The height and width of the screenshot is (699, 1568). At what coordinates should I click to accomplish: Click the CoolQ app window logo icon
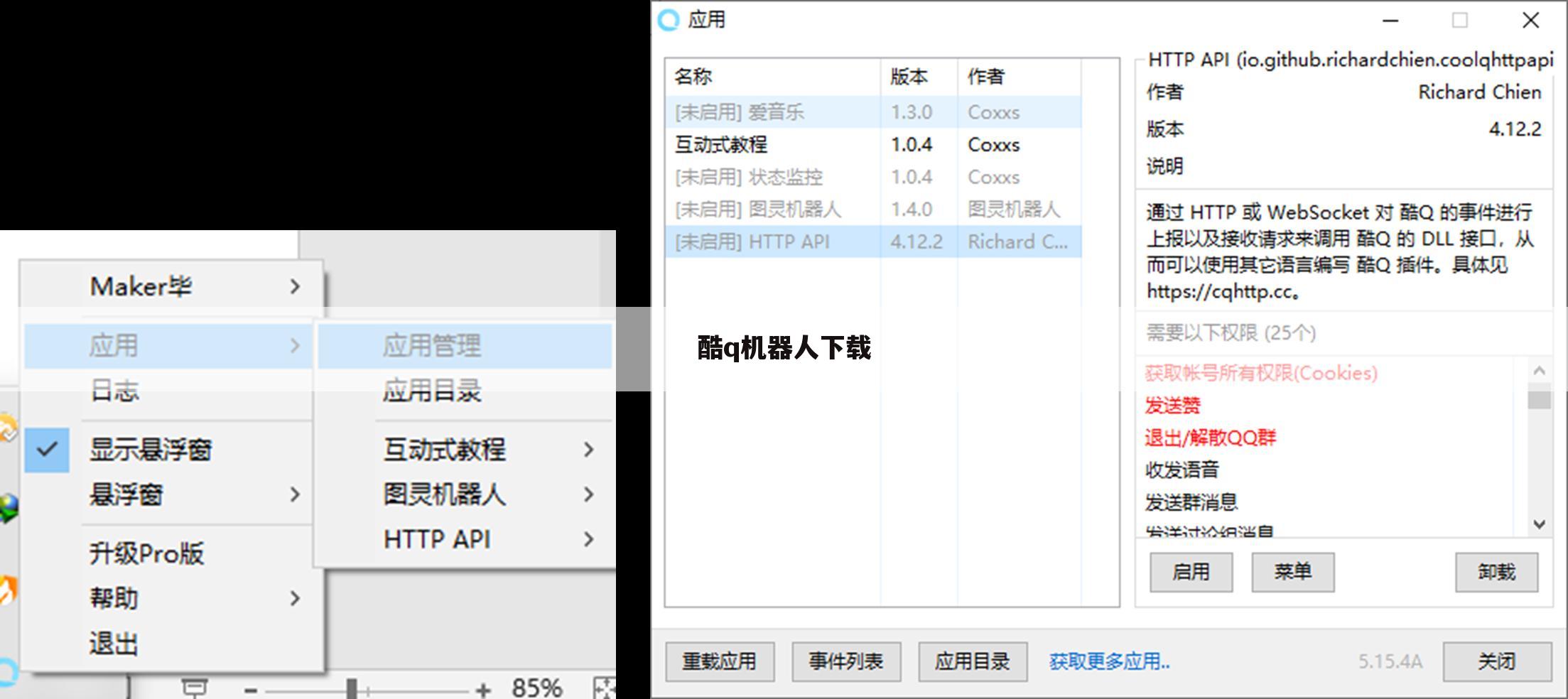669,20
